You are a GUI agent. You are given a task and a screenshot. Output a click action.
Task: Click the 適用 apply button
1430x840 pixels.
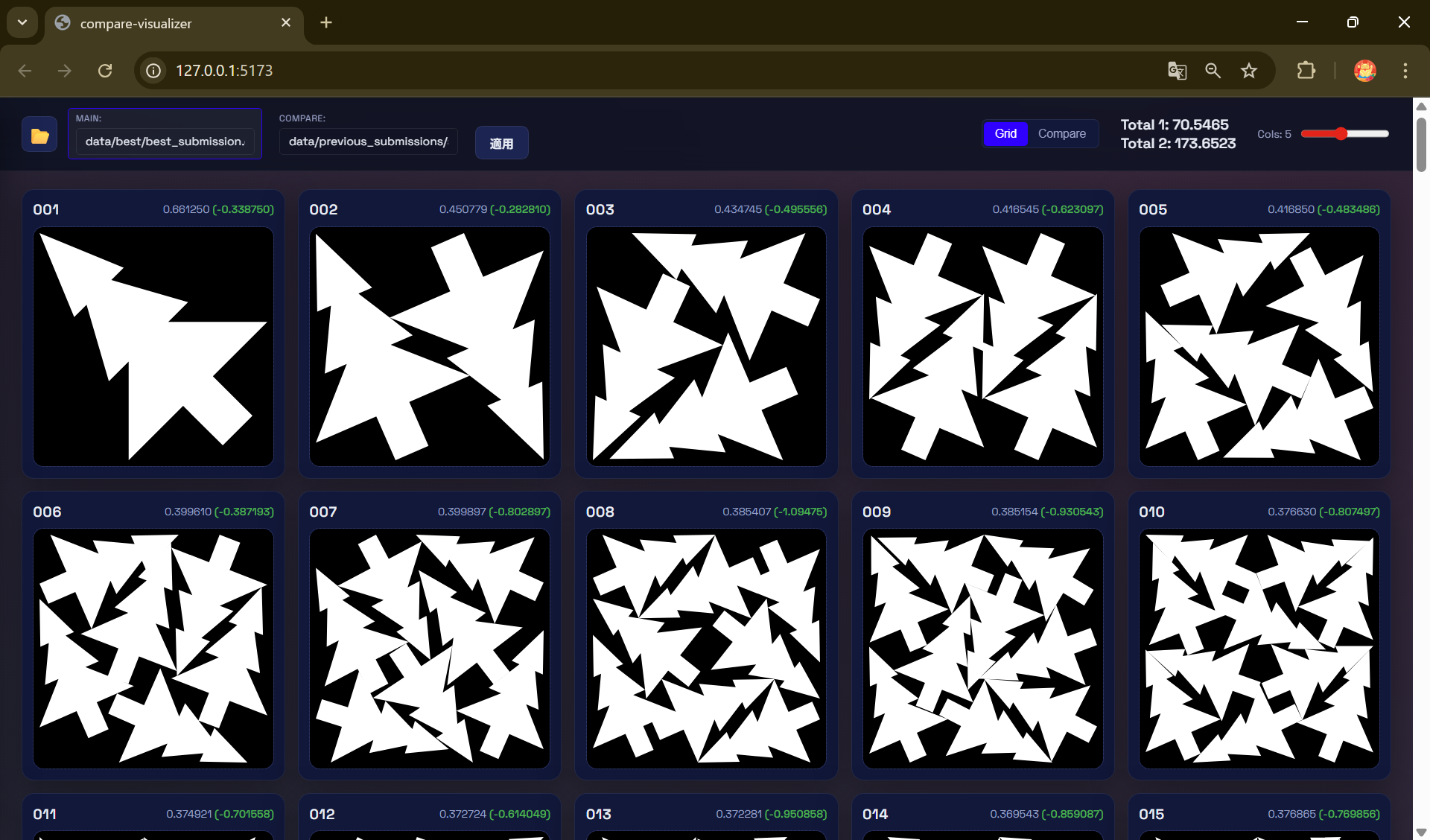(501, 143)
